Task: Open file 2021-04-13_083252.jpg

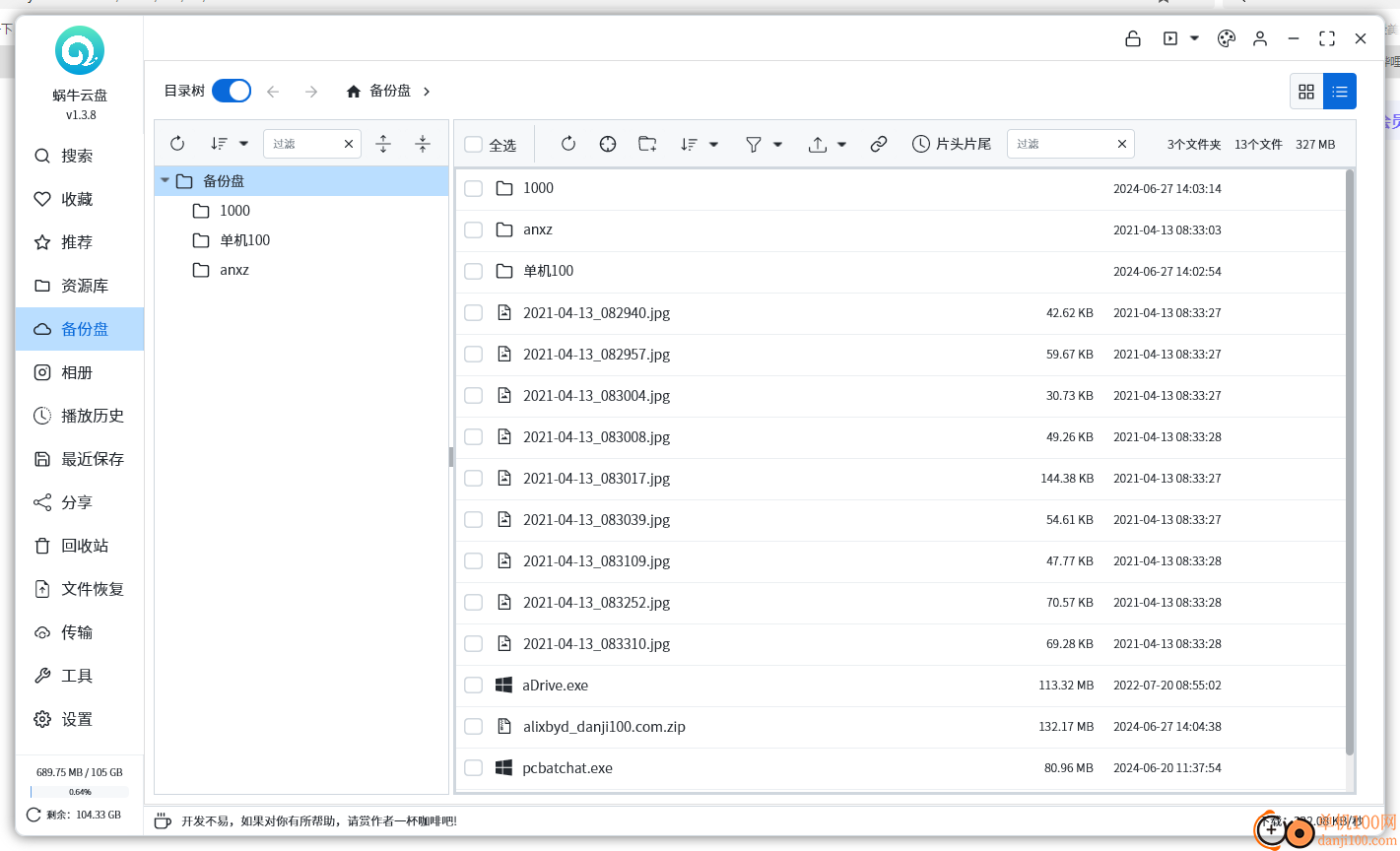Action: (596, 602)
